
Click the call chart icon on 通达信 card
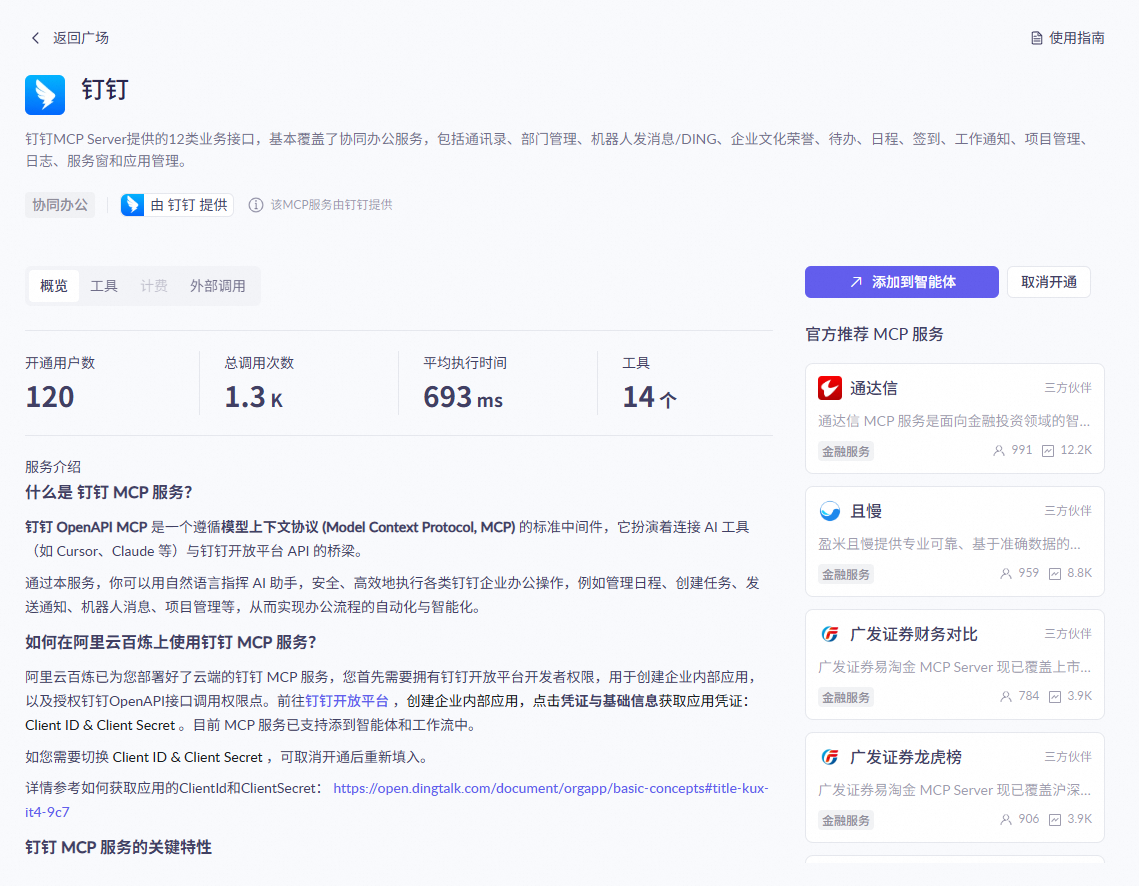coord(1048,450)
